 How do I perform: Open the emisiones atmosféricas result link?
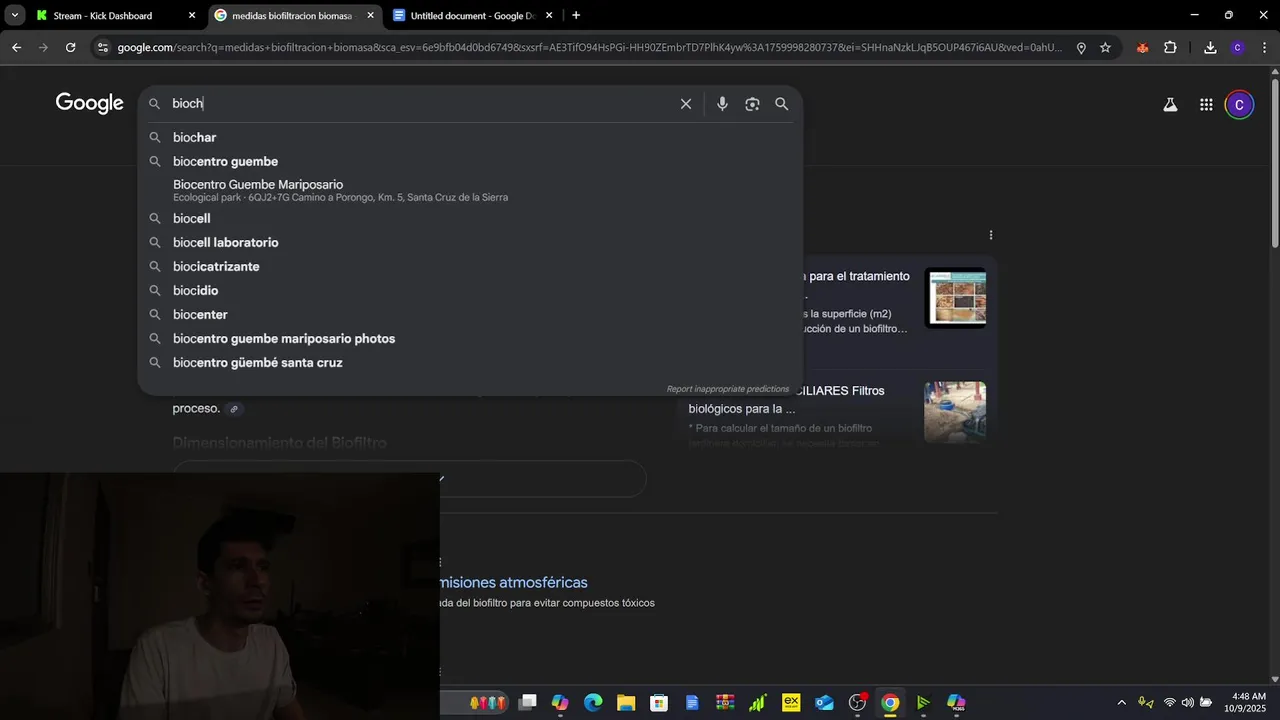(x=513, y=582)
